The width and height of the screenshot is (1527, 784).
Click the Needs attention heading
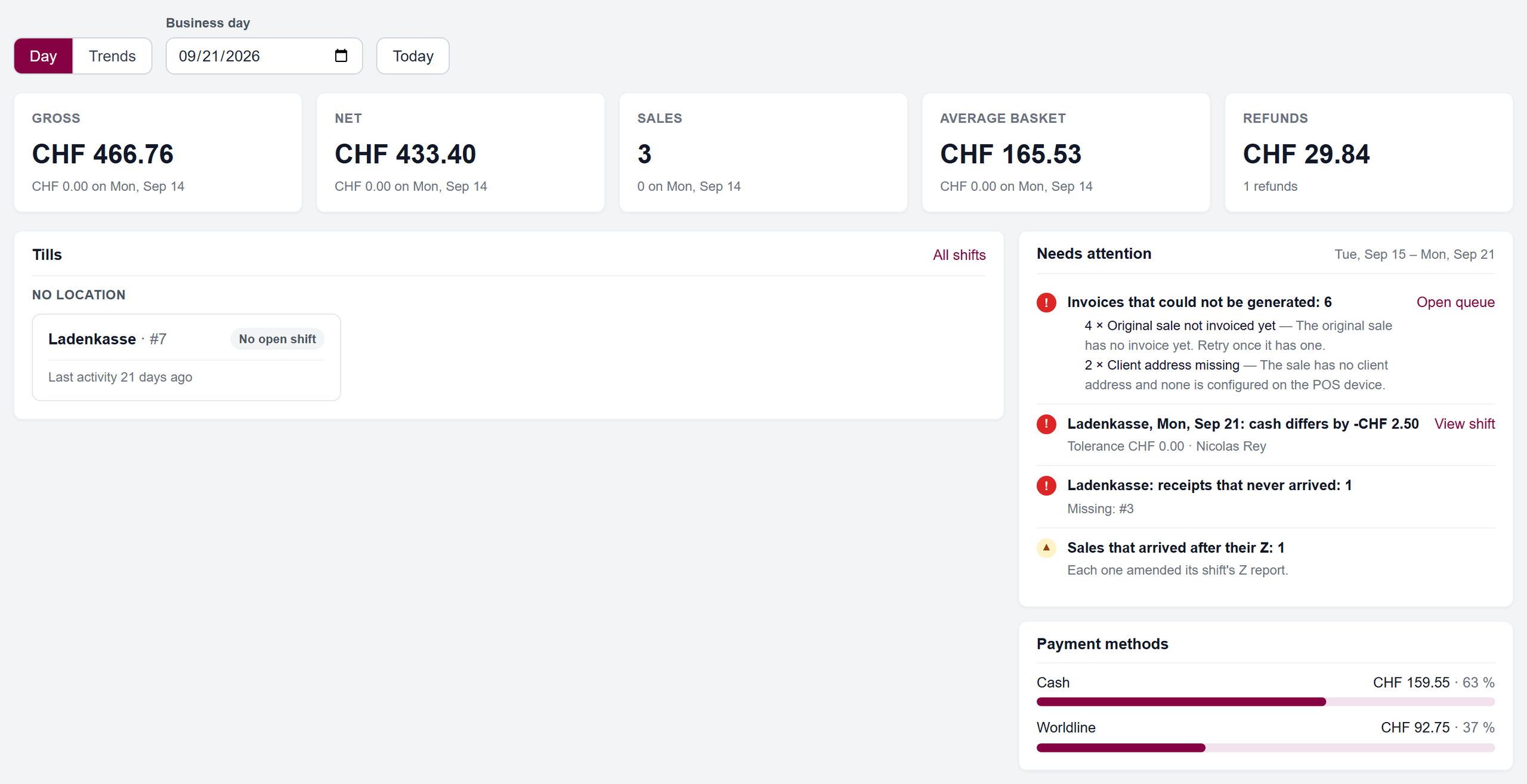[x=1094, y=253]
